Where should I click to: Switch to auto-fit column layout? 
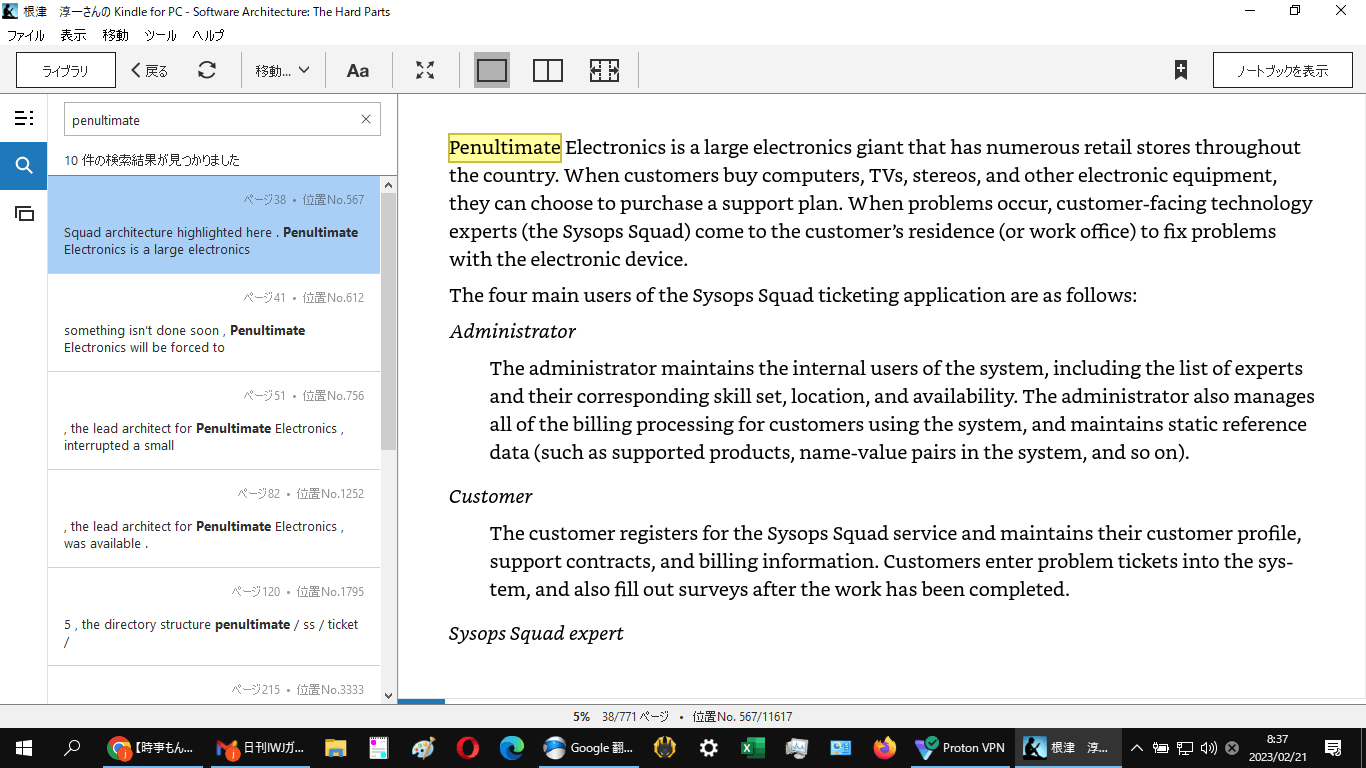pyautogui.click(x=604, y=70)
